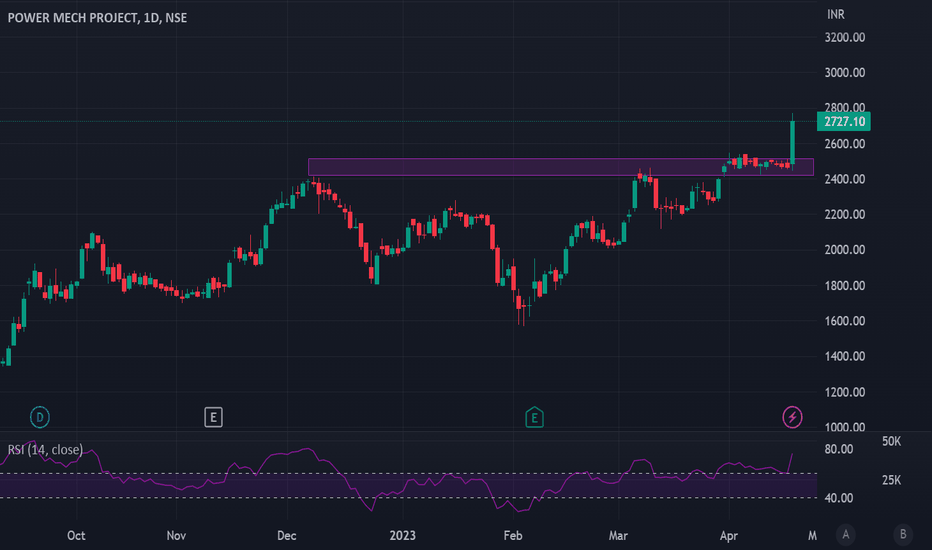Click the 2000.00 price axis label
932x550 pixels.
point(845,250)
